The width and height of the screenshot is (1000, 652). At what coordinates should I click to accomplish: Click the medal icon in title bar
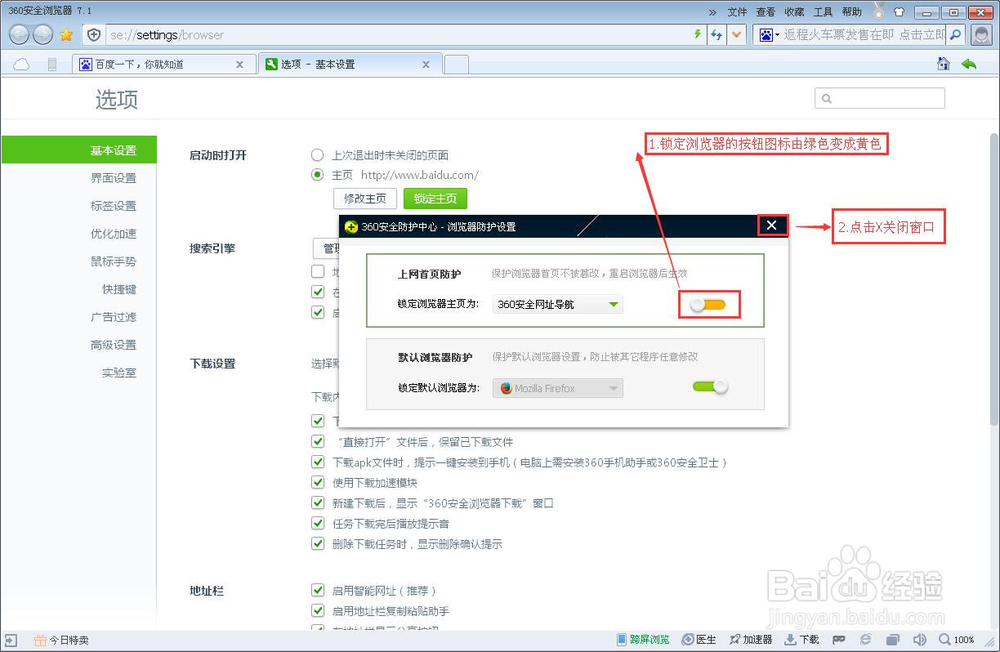click(879, 10)
